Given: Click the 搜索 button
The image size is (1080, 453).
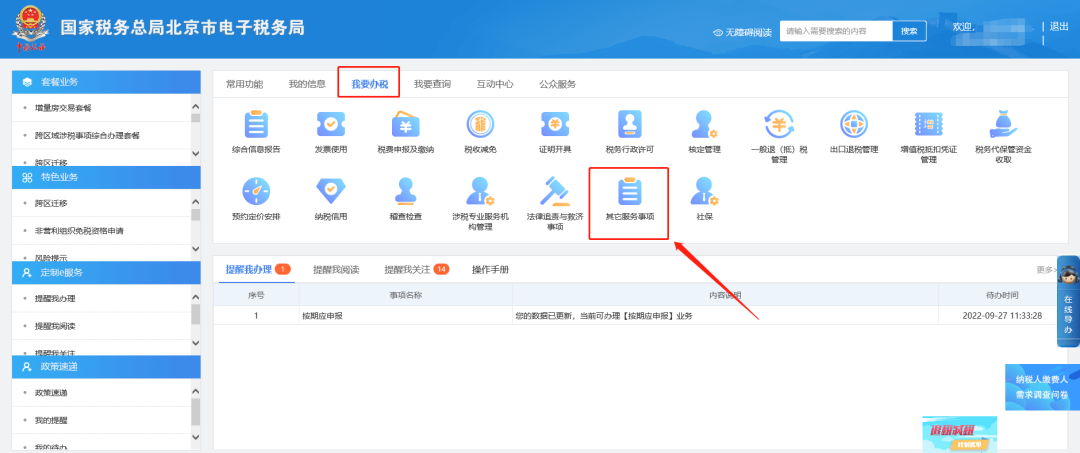Looking at the screenshot, I should (x=908, y=31).
